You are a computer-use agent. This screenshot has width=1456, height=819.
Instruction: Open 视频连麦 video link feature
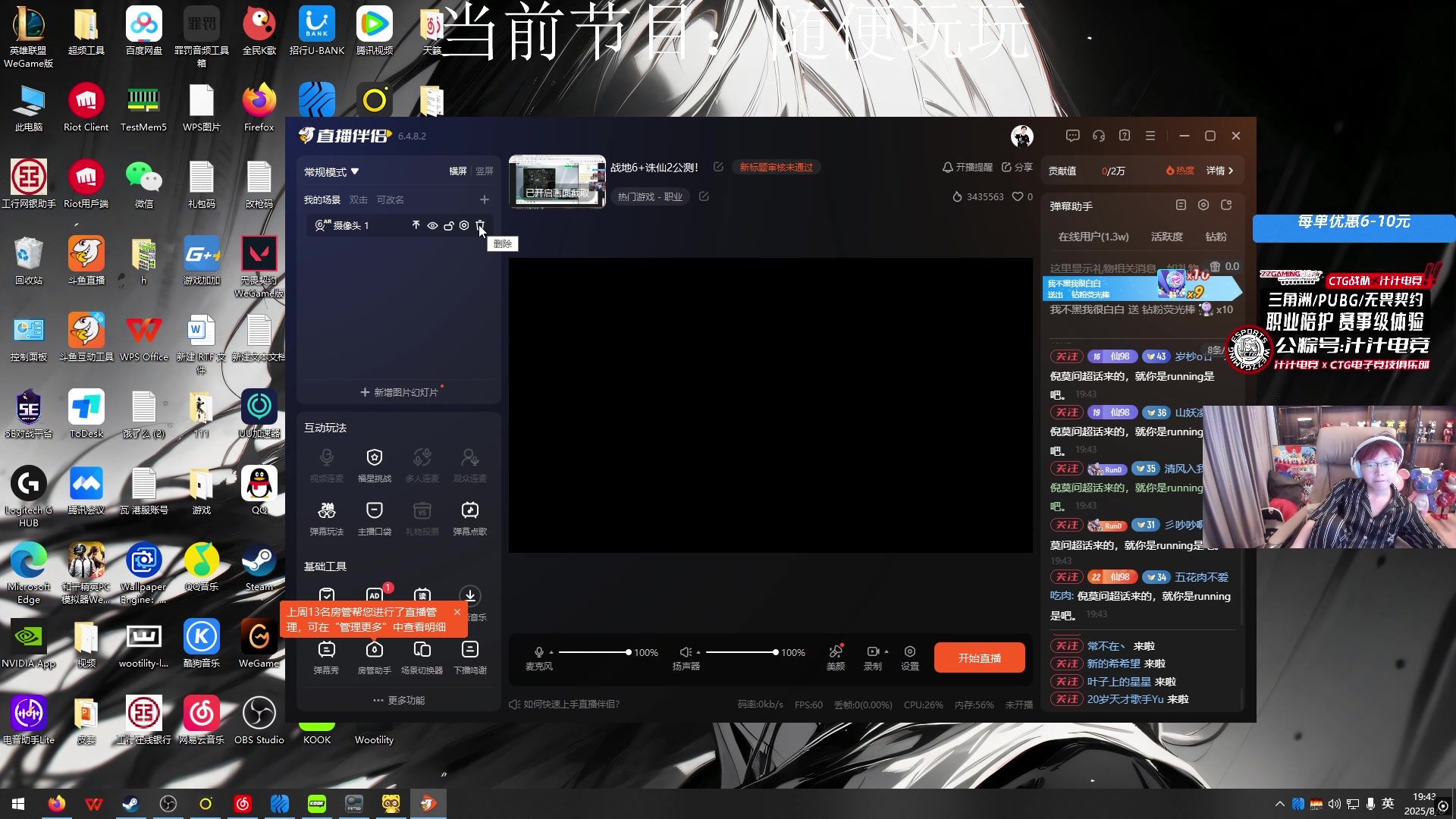click(x=327, y=465)
